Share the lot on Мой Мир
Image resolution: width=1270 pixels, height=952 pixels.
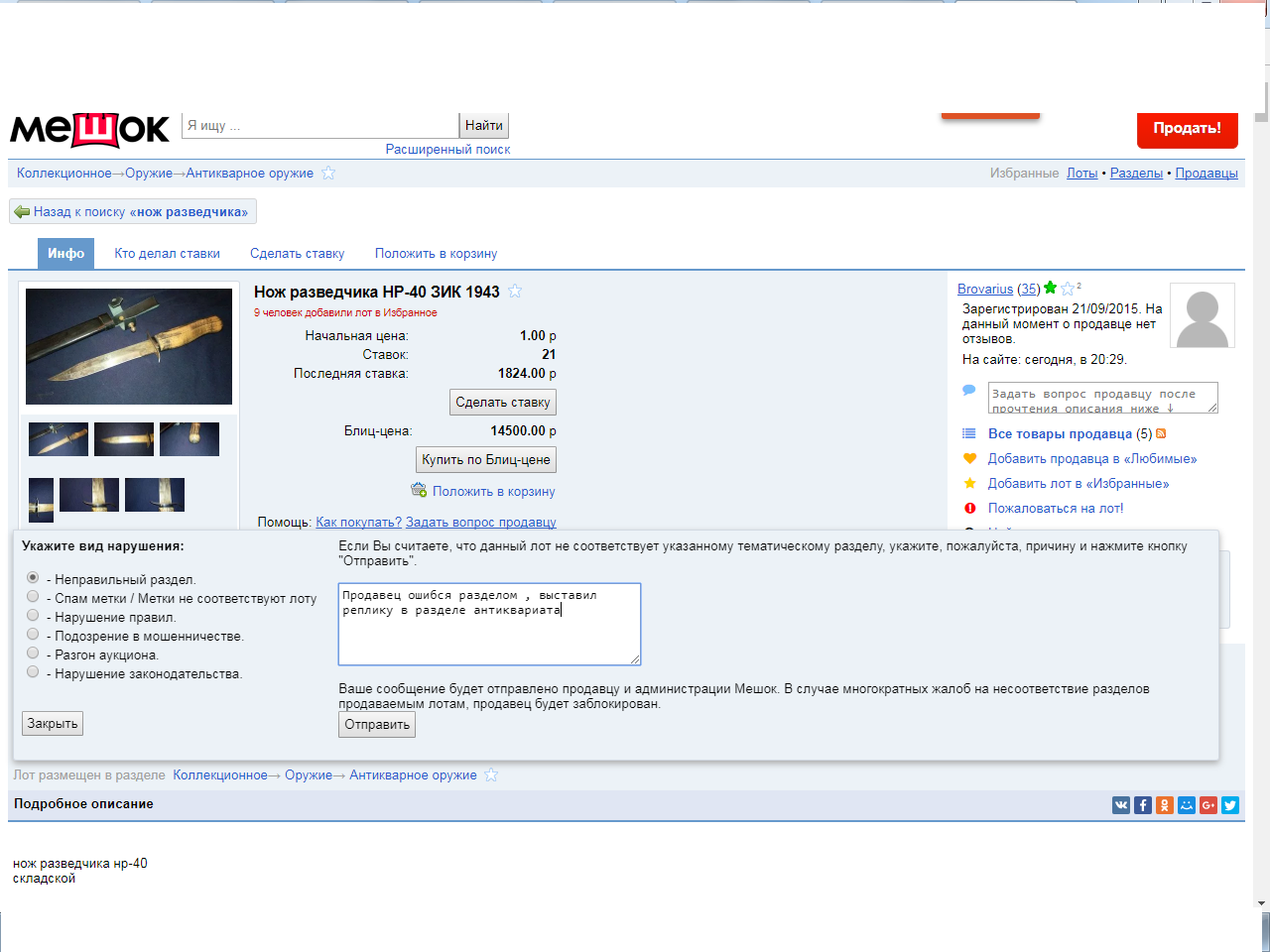[1187, 805]
